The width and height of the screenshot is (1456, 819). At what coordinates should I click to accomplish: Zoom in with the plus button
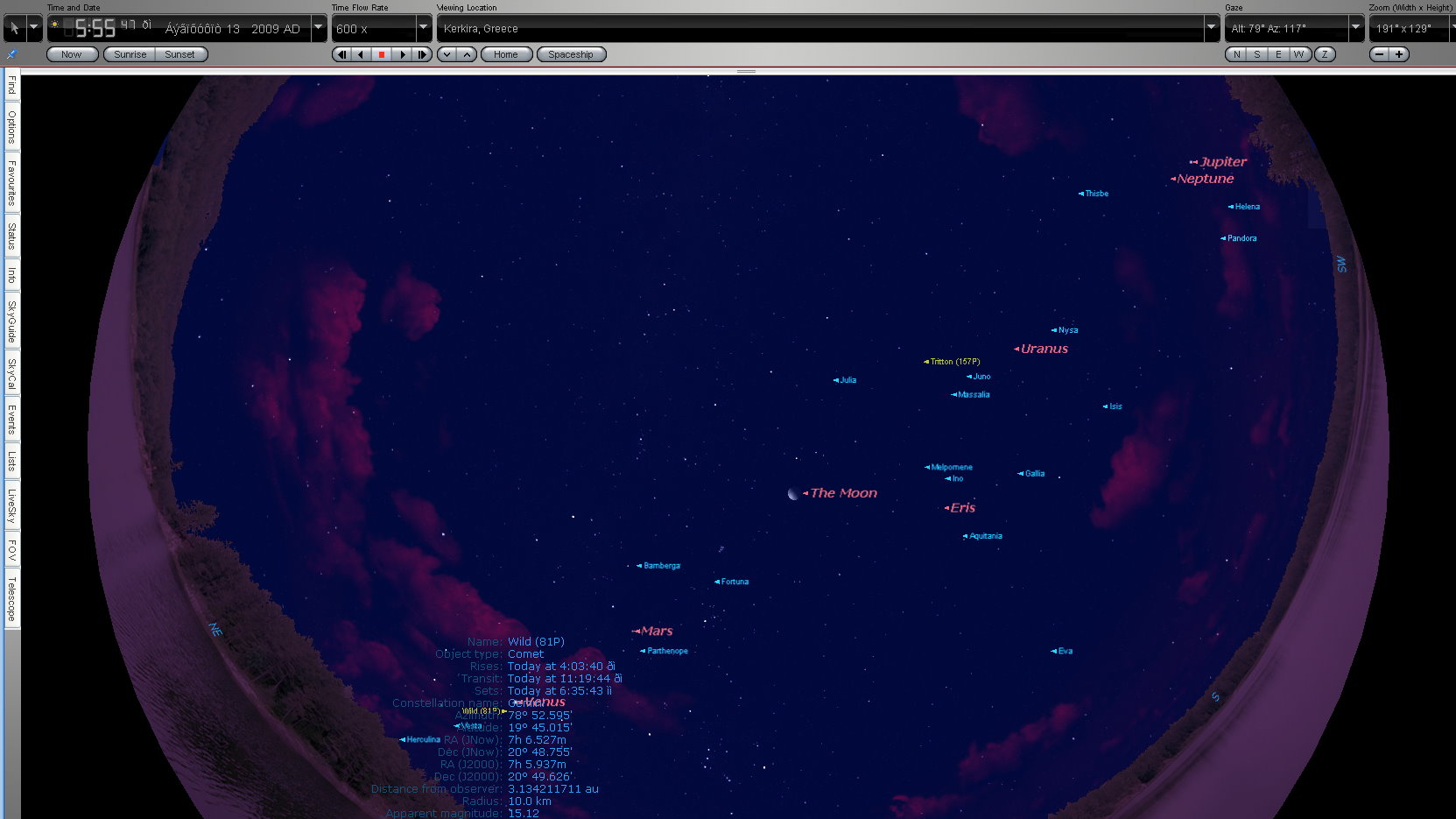[1399, 54]
